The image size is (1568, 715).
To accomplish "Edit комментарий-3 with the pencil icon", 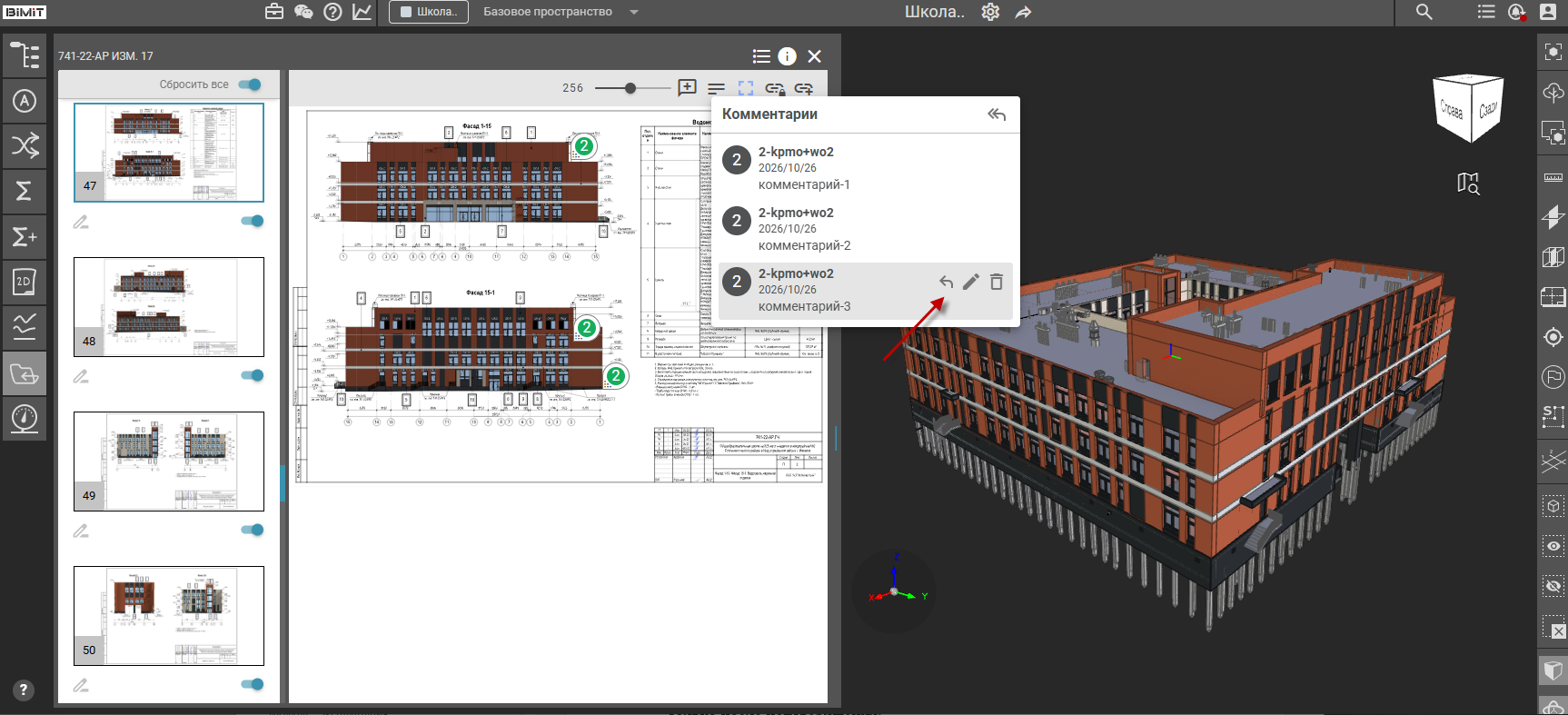I will point(971,282).
